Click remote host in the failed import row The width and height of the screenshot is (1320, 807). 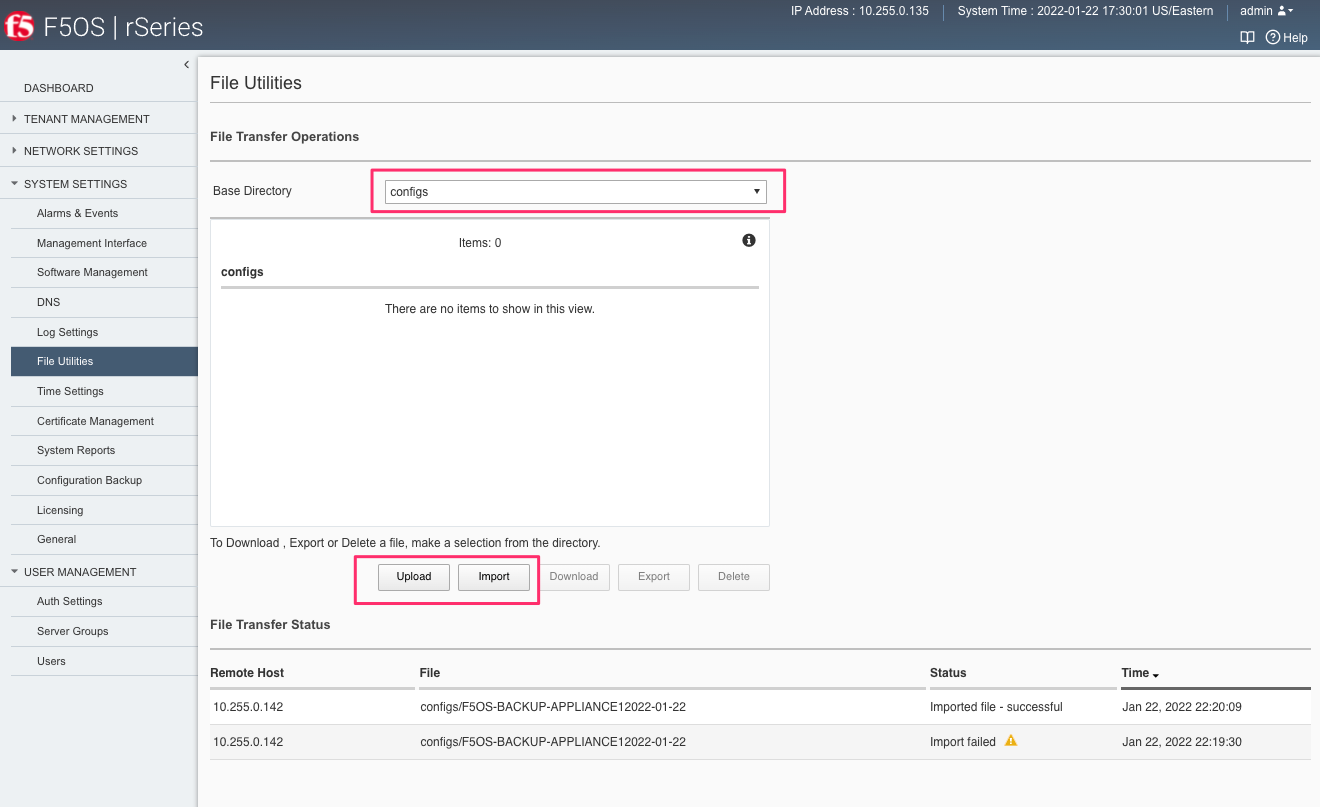point(248,742)
